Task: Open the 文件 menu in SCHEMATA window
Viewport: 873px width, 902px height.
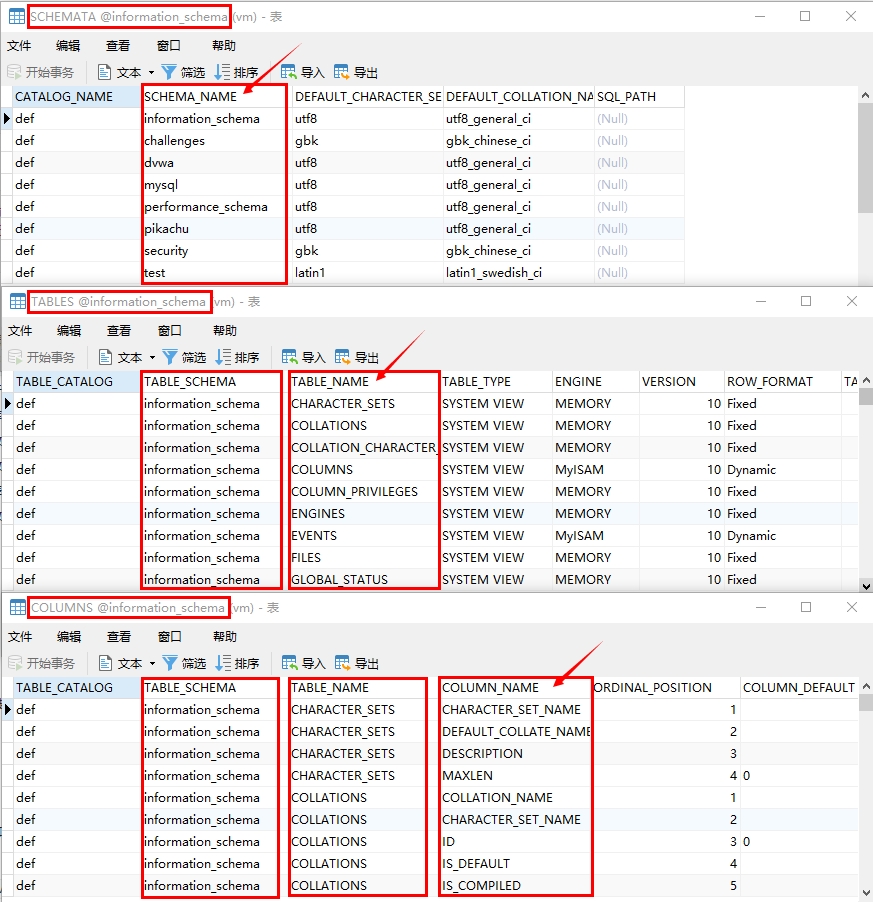Action: [19, 45]
